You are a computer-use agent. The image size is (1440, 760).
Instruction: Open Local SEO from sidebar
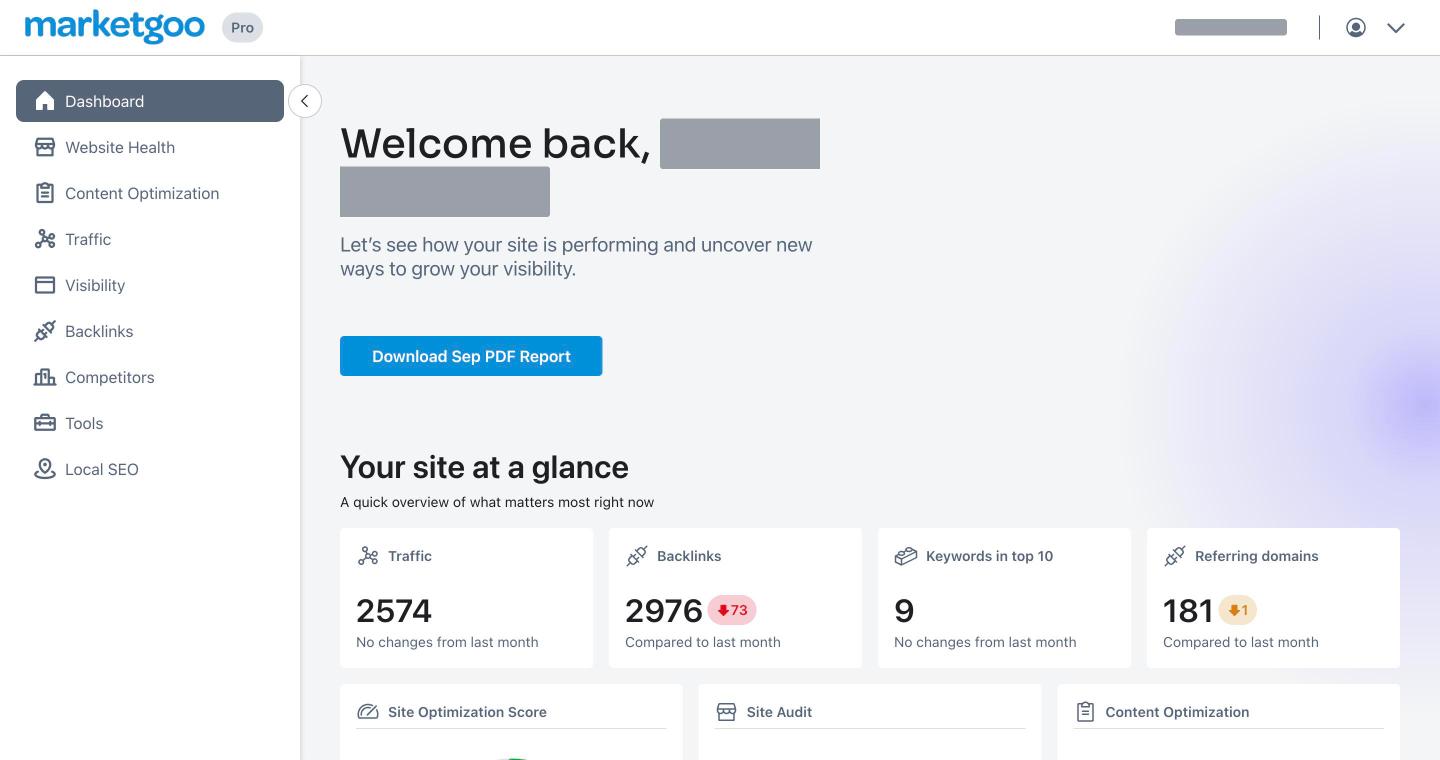[150, 469]
